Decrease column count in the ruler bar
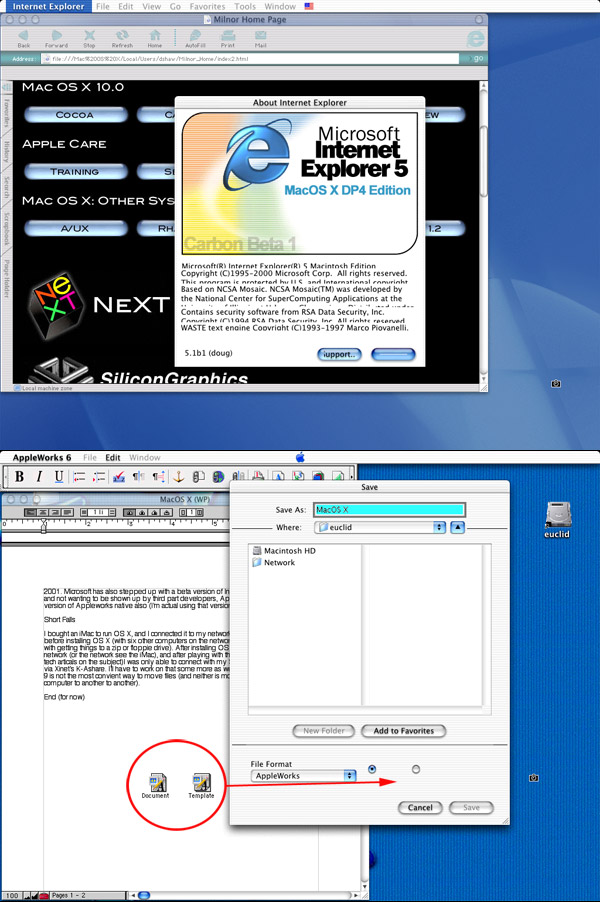Screen dimensions: 600x902 (184, 512)
